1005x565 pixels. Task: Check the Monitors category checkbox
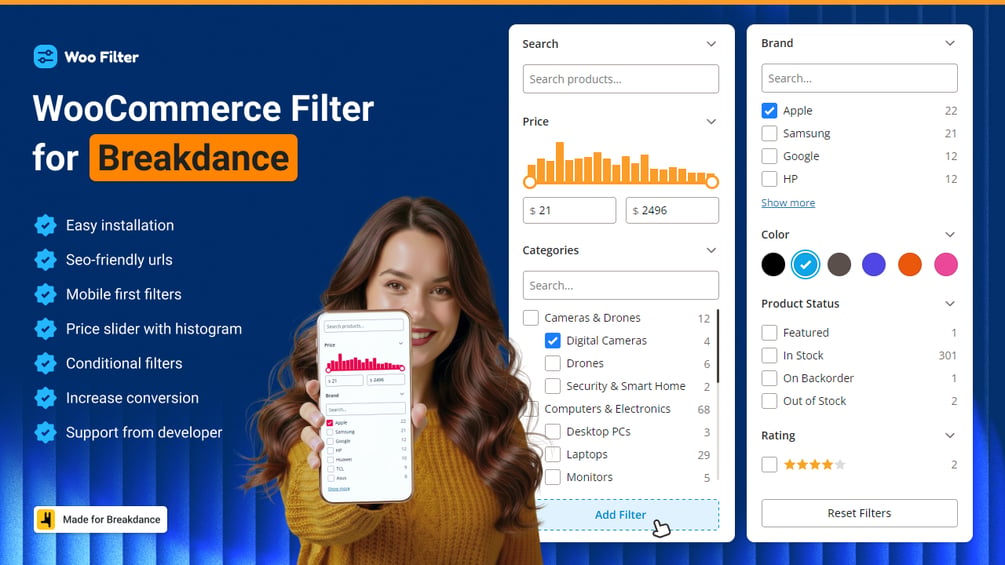[x=552, y=477]
